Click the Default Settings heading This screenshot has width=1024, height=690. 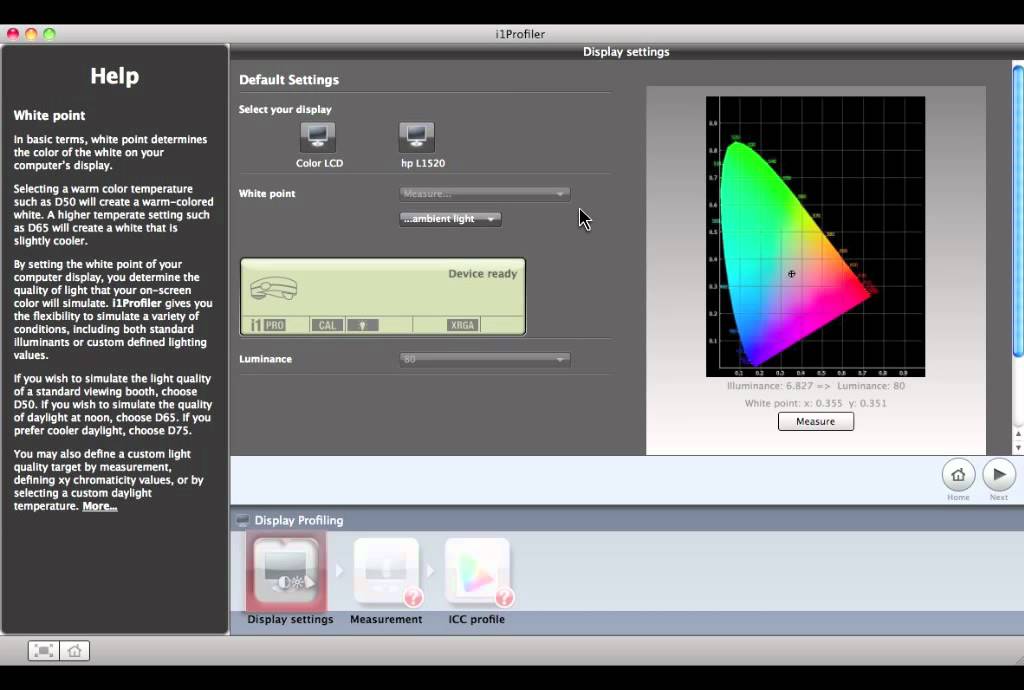pos(289,80)
